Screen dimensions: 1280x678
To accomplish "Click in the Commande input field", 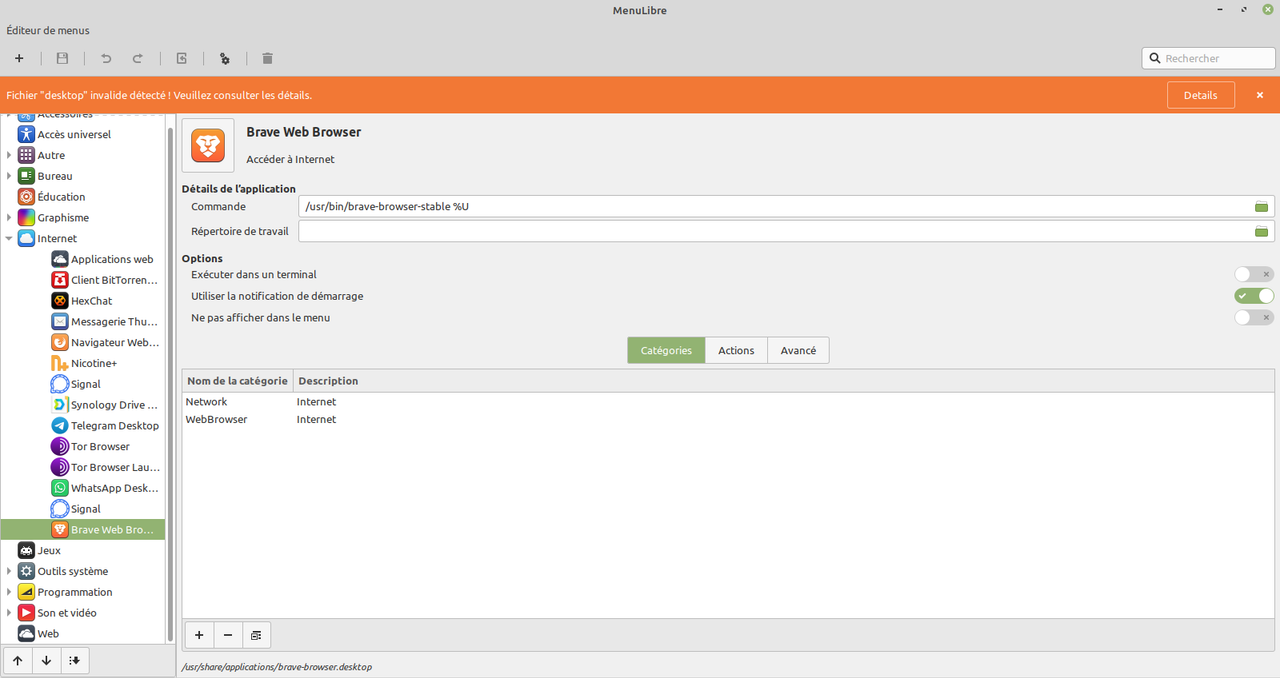I will (x=786, y=206).
